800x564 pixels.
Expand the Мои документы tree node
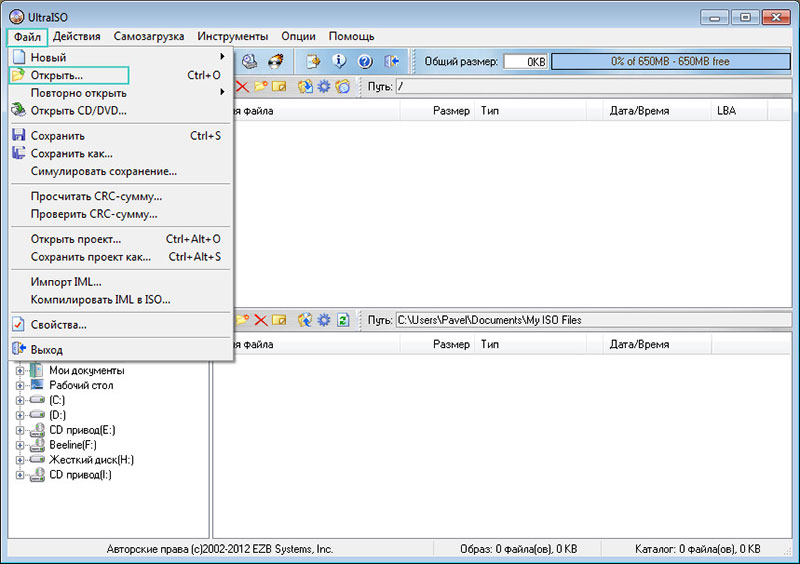(20, 371)
